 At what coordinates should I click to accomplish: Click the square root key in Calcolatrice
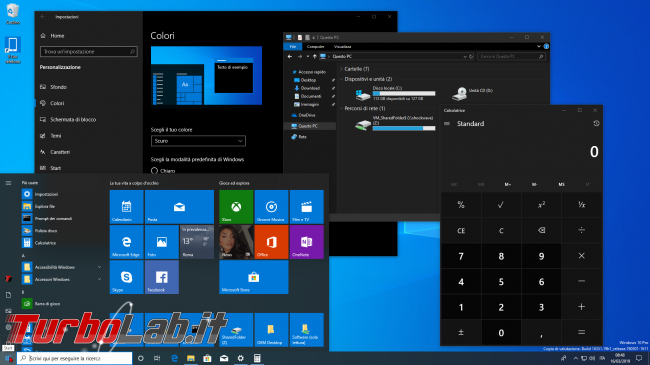(501, 204)
